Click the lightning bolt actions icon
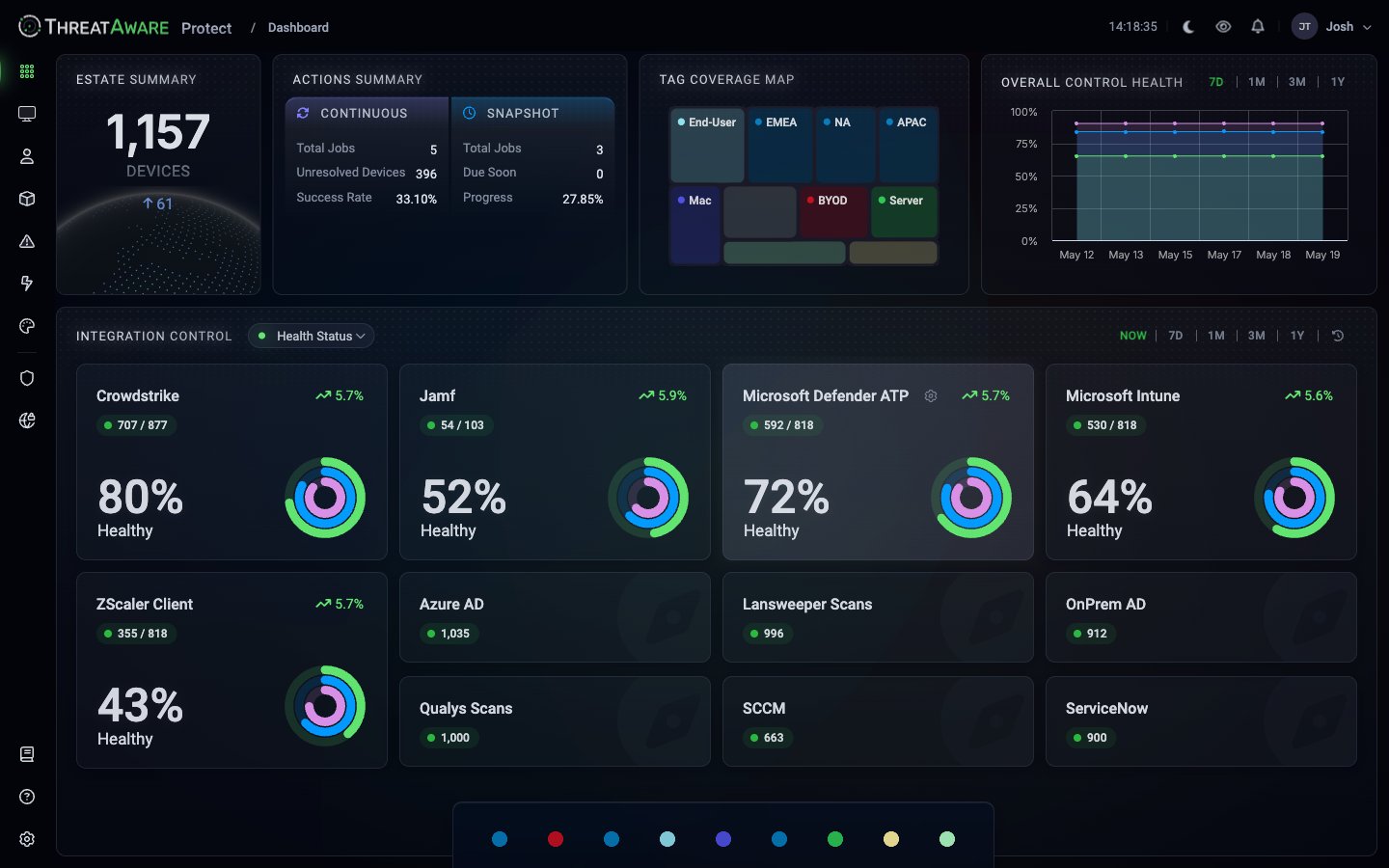 (27, 284)
